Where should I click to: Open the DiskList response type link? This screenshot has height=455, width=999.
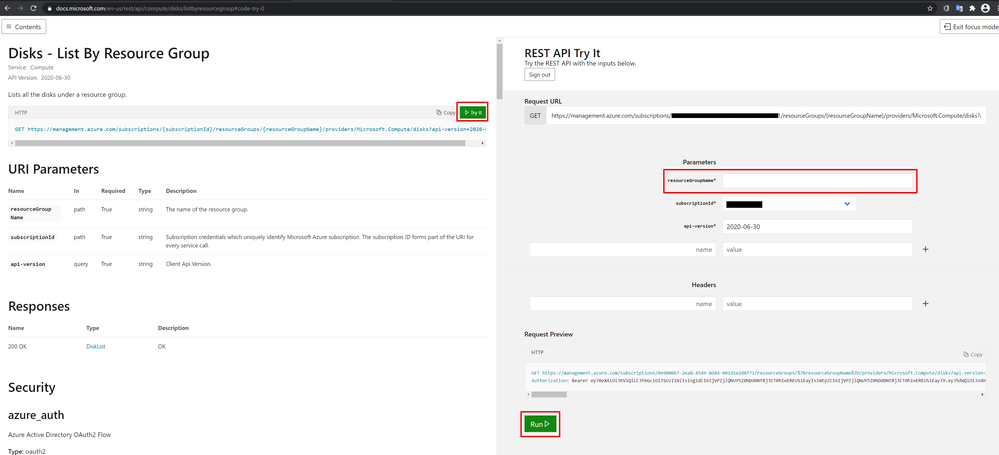click(x=96, y=346)
